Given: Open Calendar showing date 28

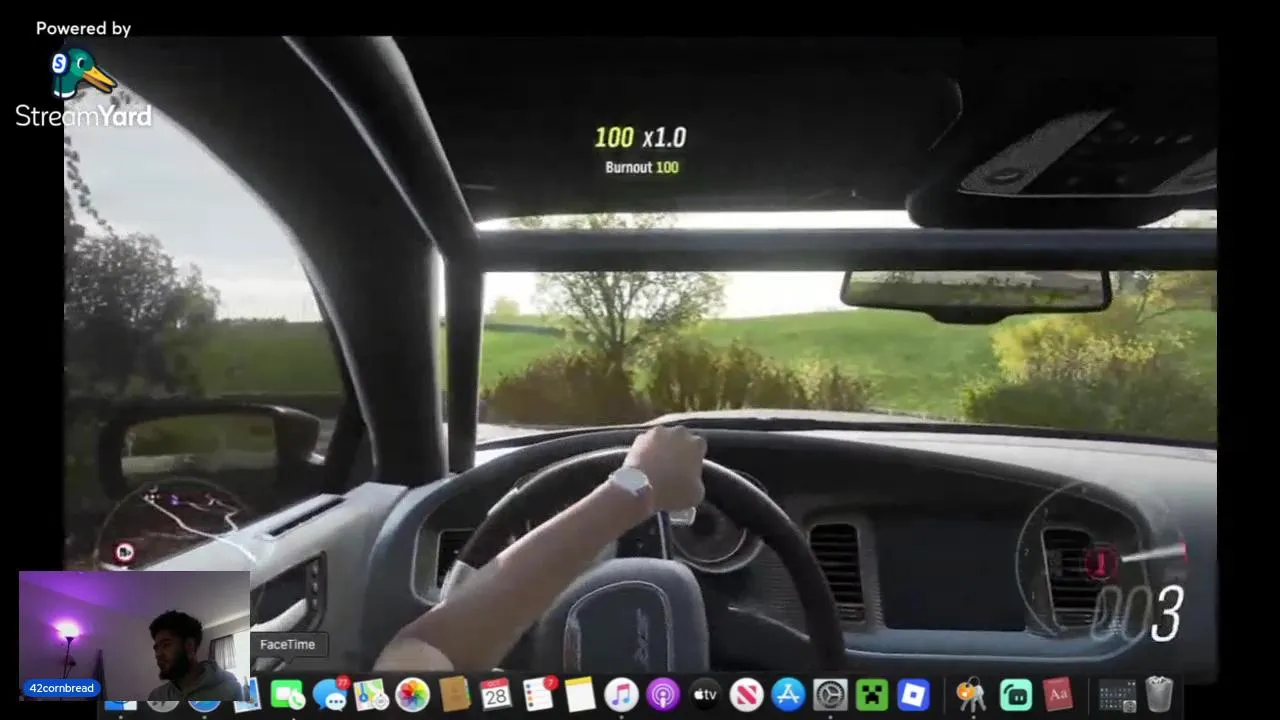Looking at the screenshot, I should (496, 694).
